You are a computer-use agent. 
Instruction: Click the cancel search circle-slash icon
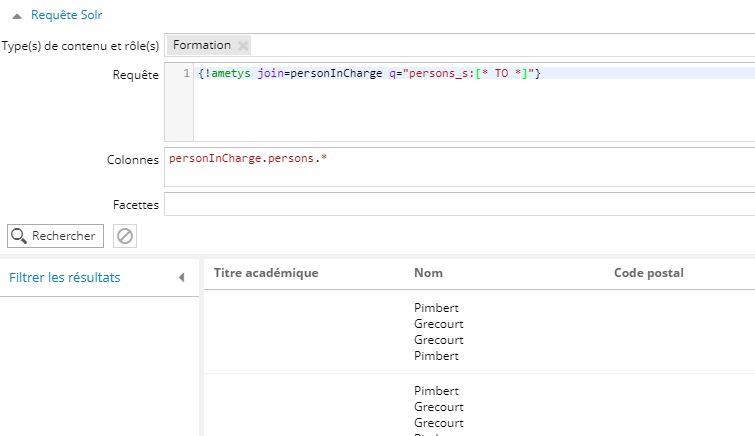click(125, 236)
